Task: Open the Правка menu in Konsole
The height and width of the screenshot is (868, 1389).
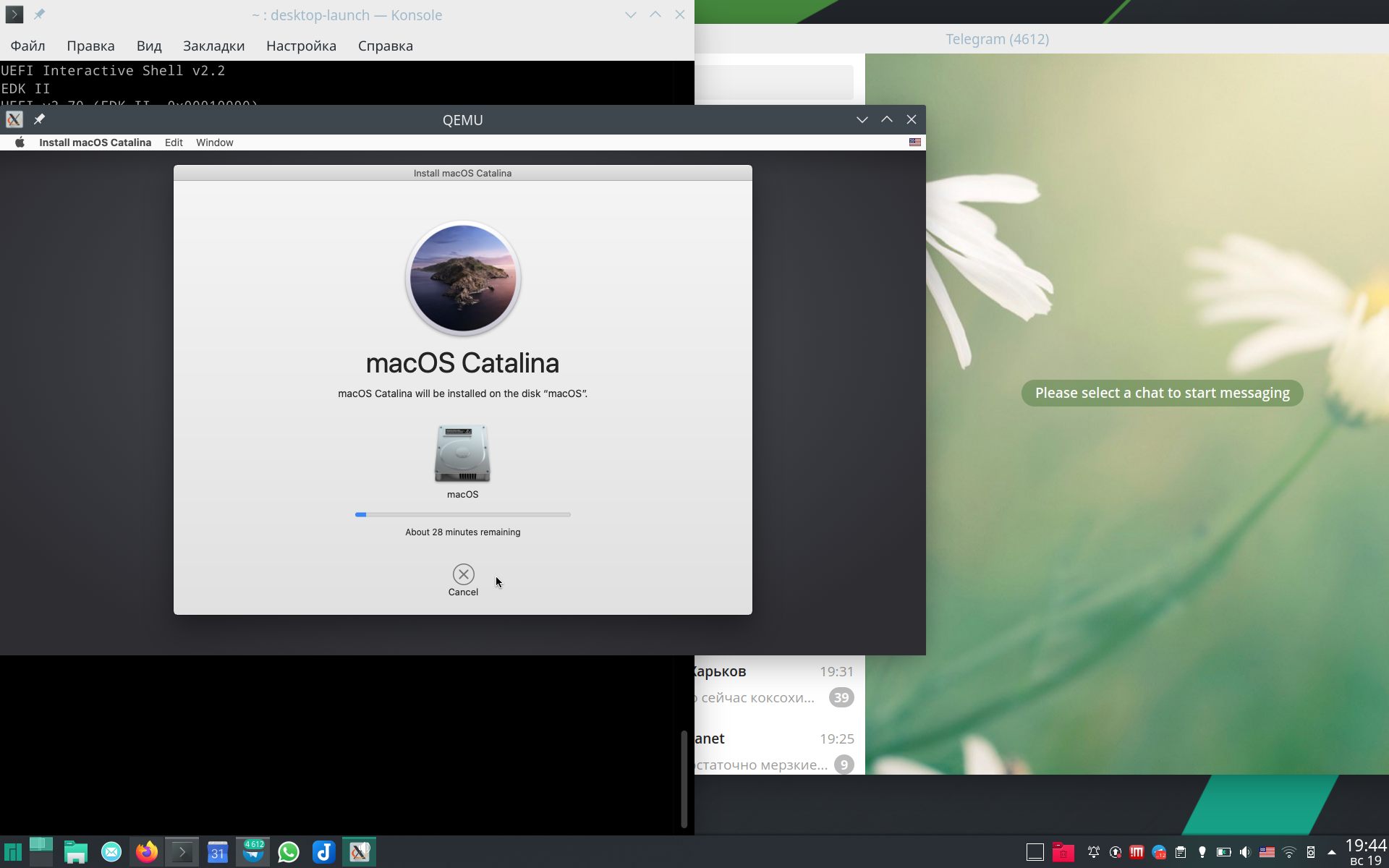Action: pos(90,46)
